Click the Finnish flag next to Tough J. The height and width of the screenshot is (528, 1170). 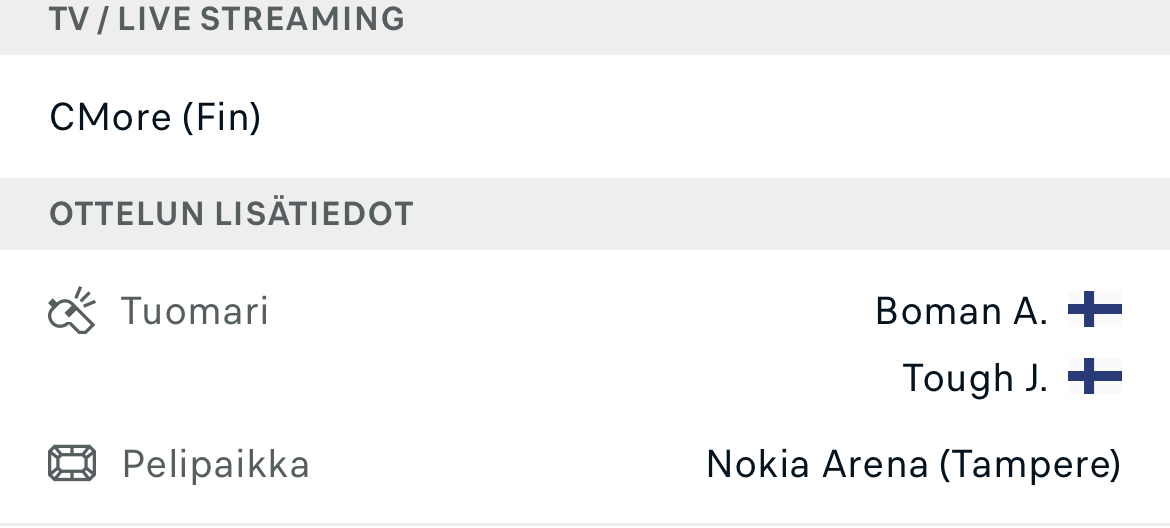(1095, 377)
